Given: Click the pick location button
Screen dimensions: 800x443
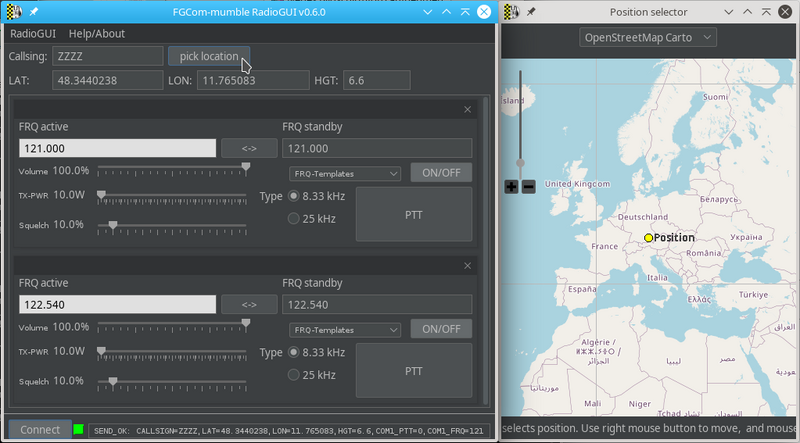Looking at the screenshot, I should coord(209,56).
